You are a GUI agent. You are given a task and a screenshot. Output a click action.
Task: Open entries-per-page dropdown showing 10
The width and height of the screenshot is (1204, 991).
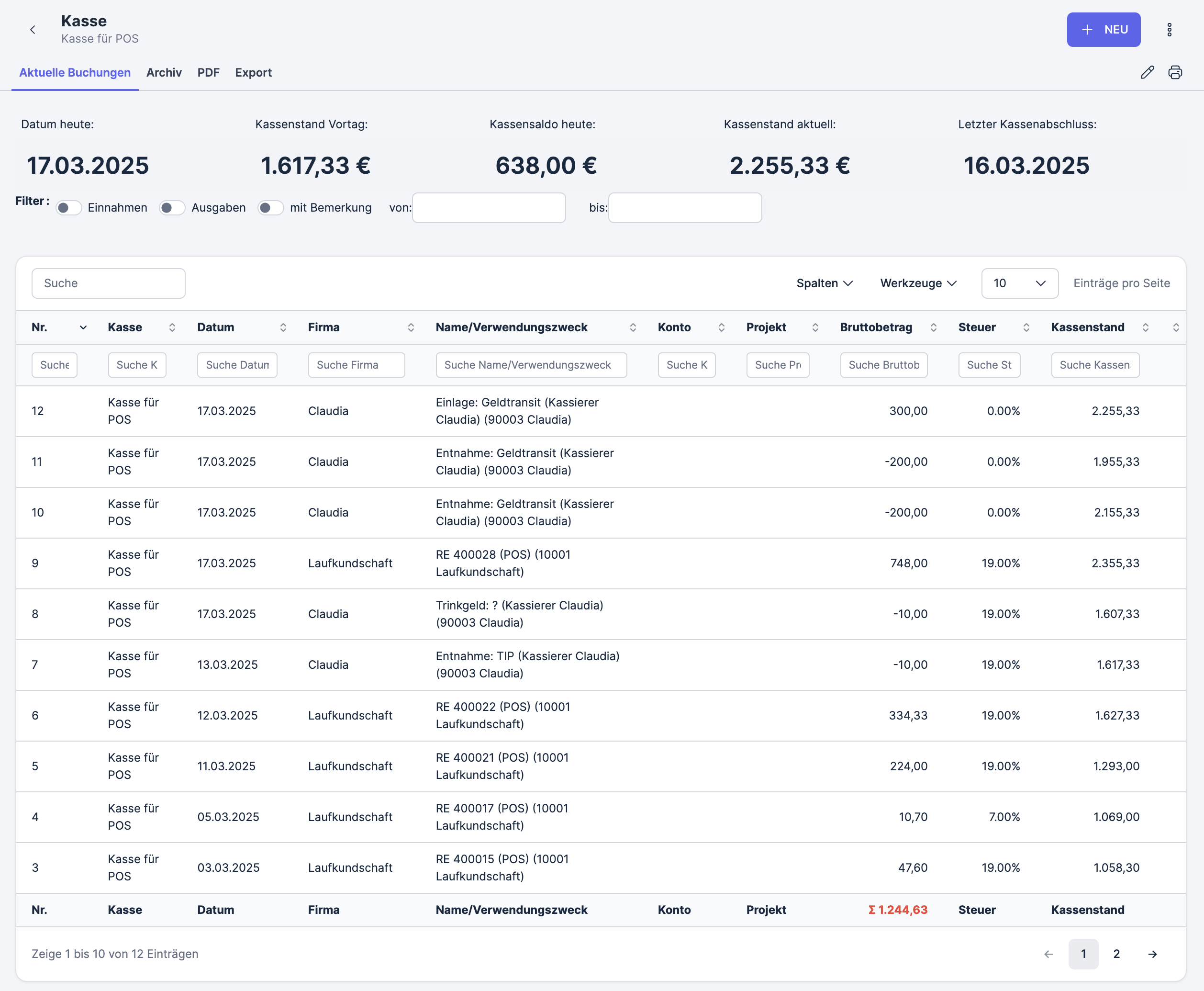(x=1019, y=283)
